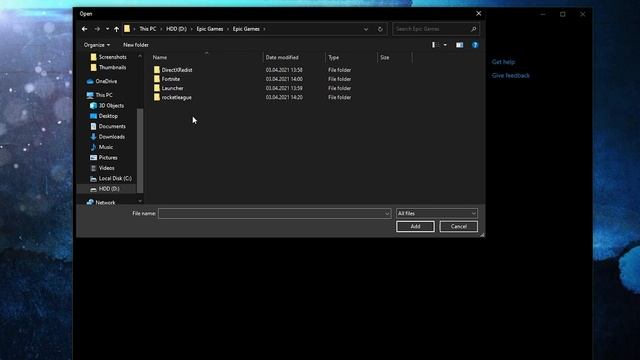
Task: Open the recent locations dropdown arrow
Action: 107,29
